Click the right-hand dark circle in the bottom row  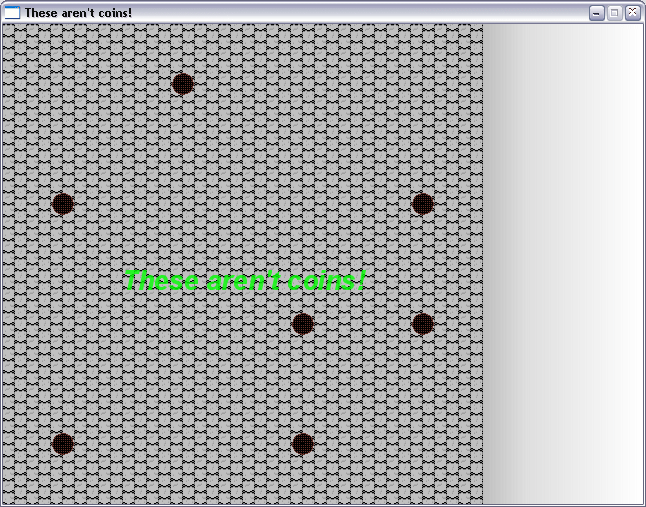303,444
